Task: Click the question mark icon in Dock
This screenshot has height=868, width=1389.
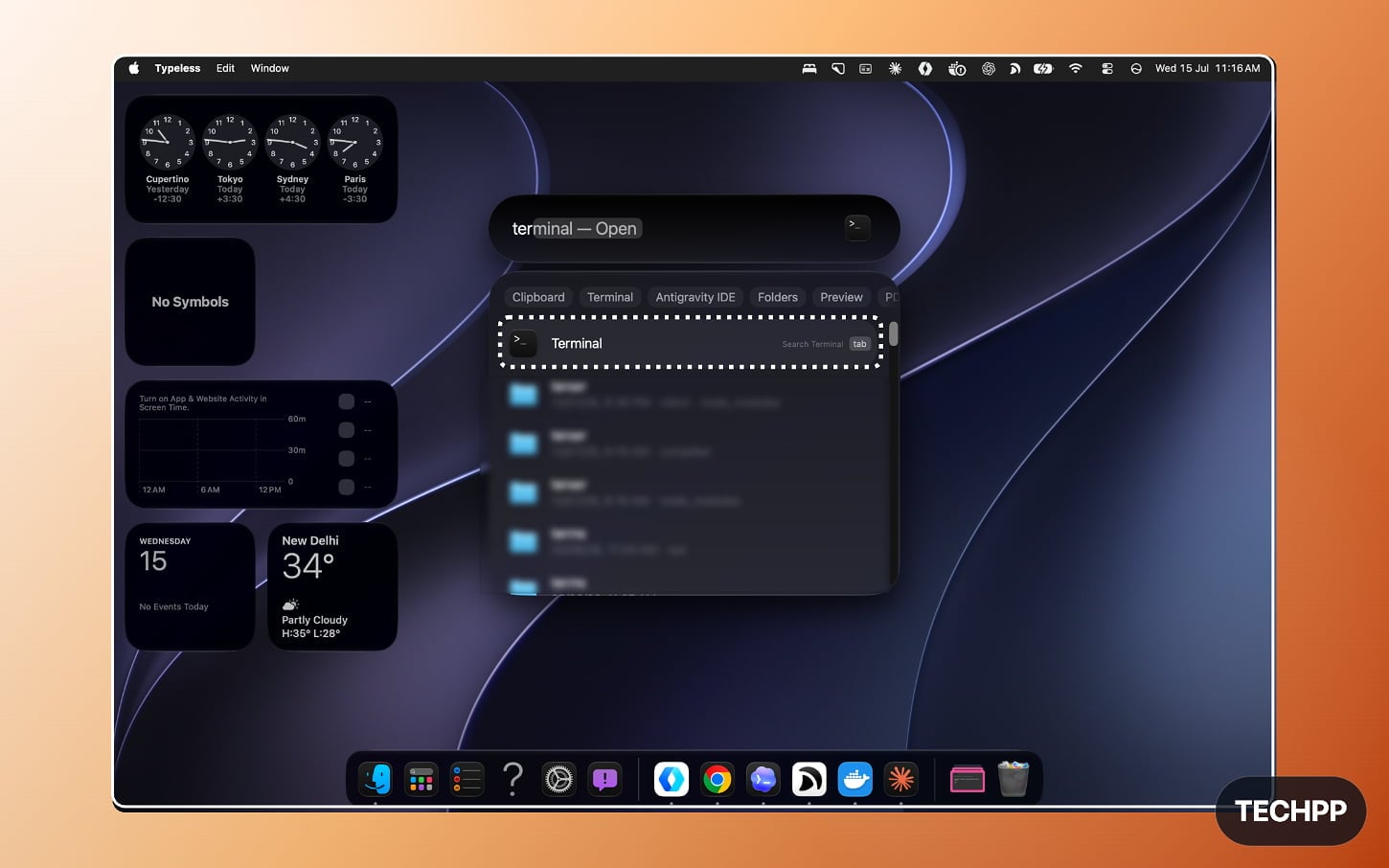Action: point(512,779)
